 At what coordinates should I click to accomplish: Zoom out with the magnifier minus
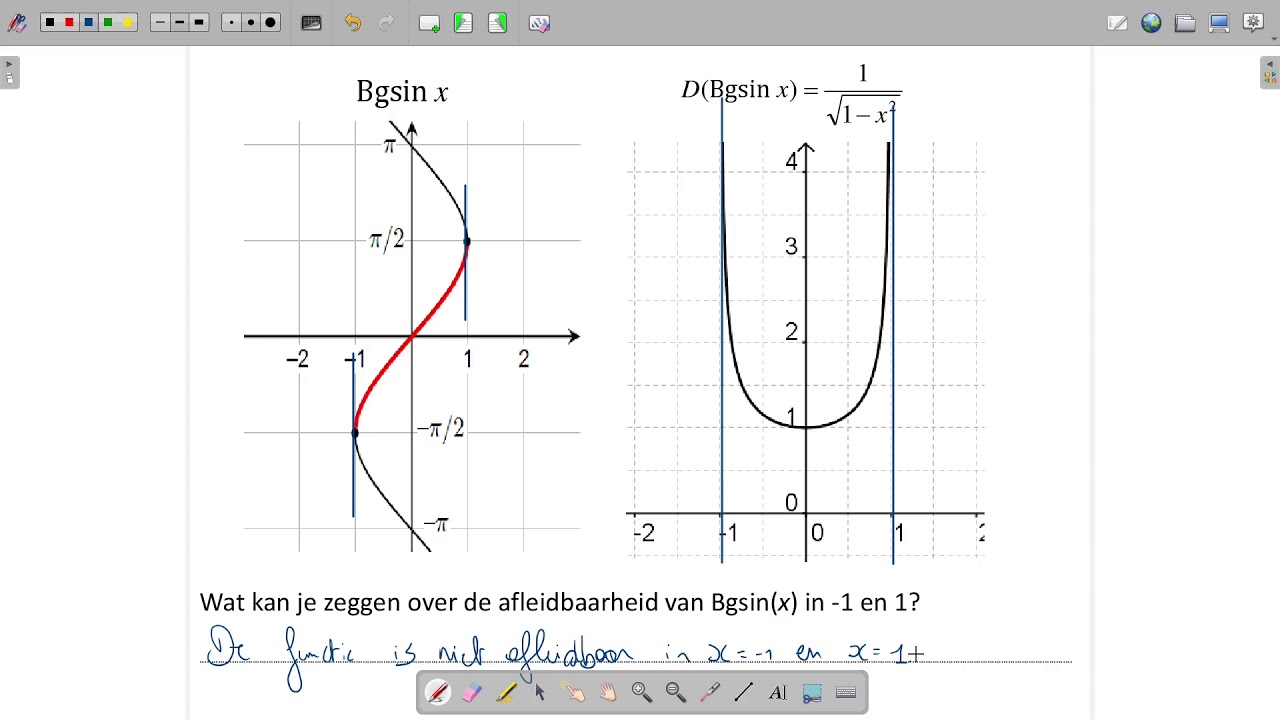pos(676,692)
